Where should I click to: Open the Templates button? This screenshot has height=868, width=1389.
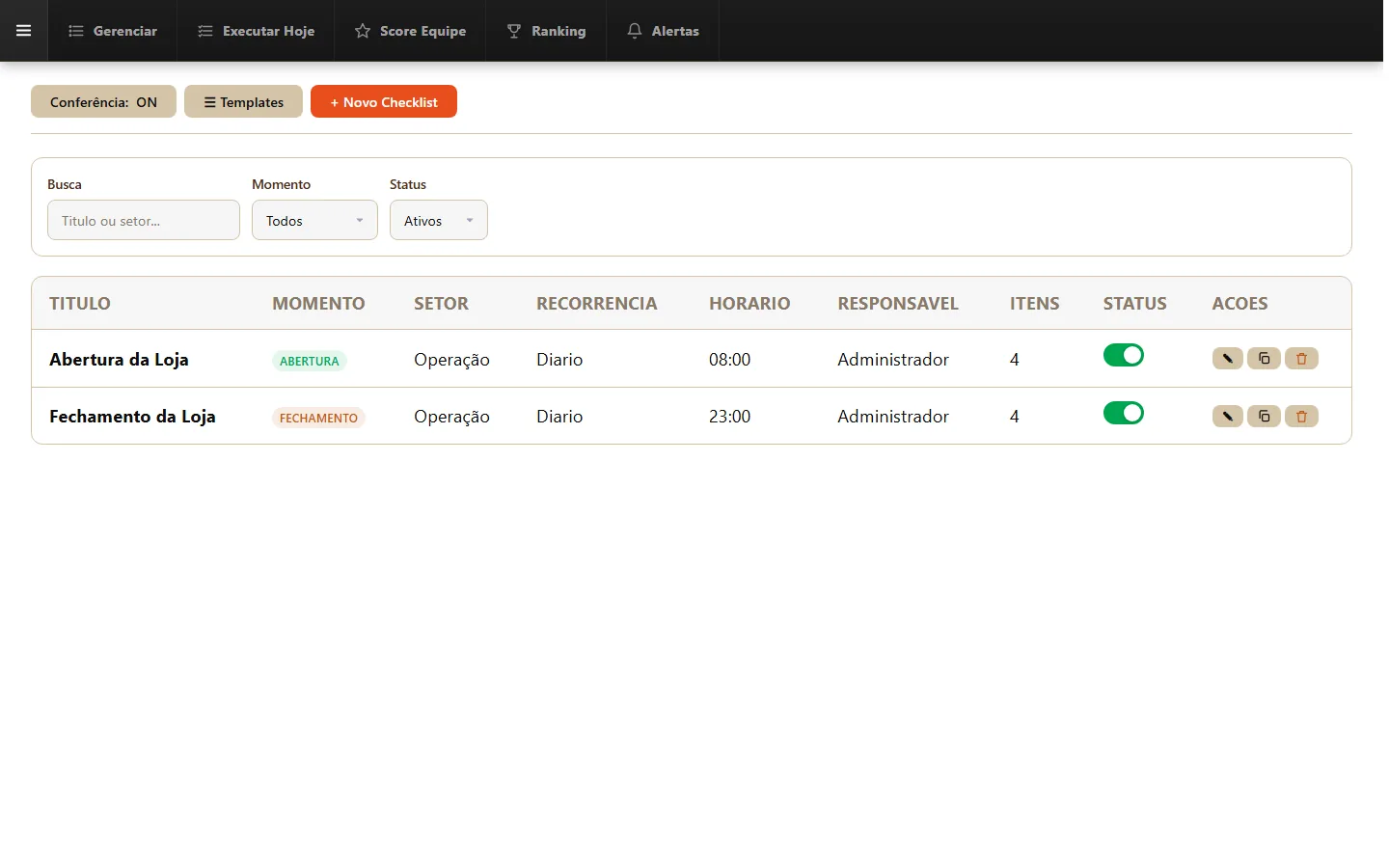(x=243, y=101)
